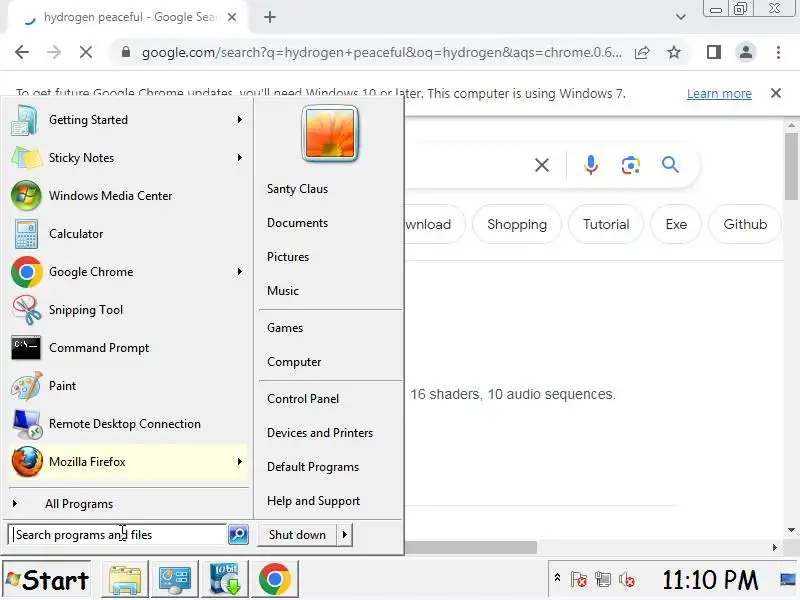Viewport: 800px width, 600px height.
Task: Go back in Chrome
Action: point(22,52)
